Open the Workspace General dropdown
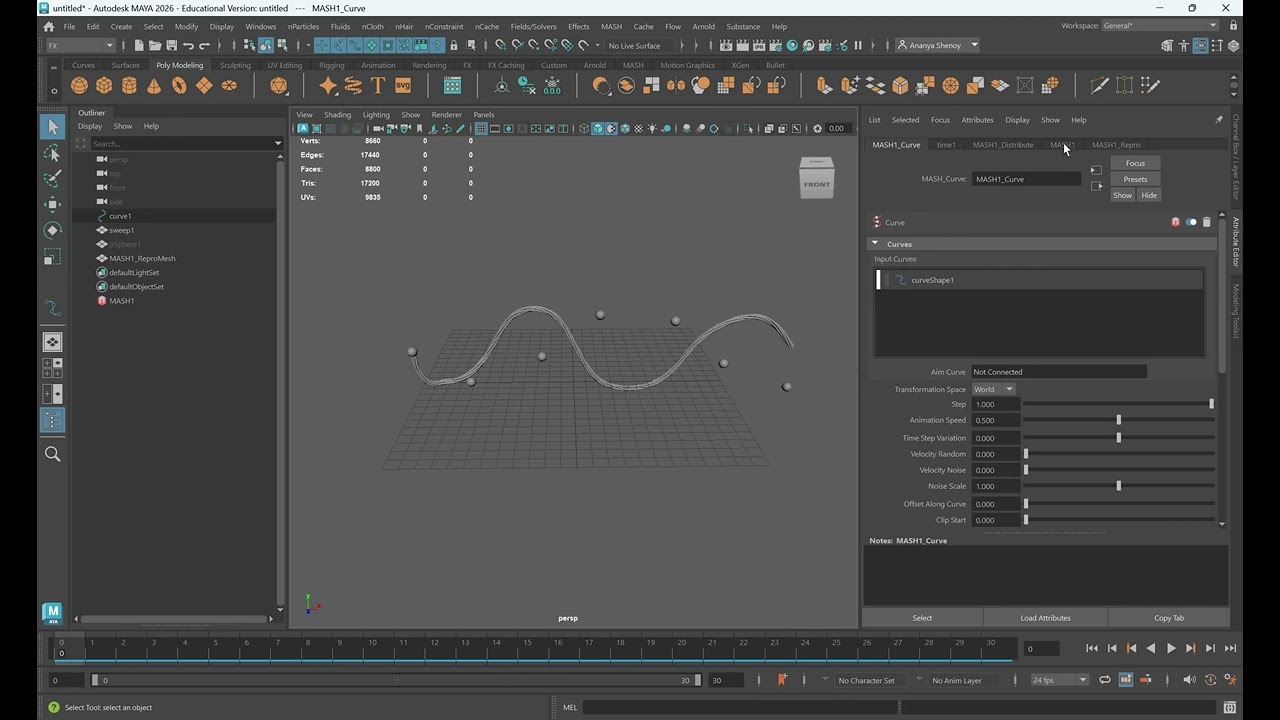 pos(1160,26)
